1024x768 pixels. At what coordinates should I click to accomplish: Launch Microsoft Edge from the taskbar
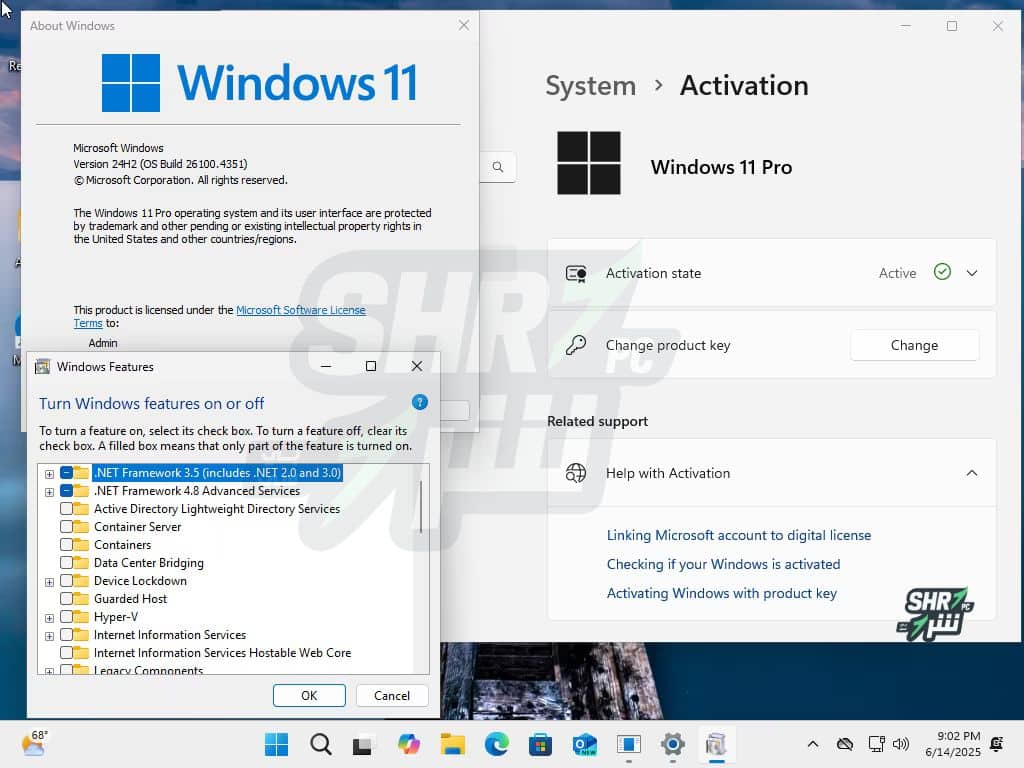(497, 744)
